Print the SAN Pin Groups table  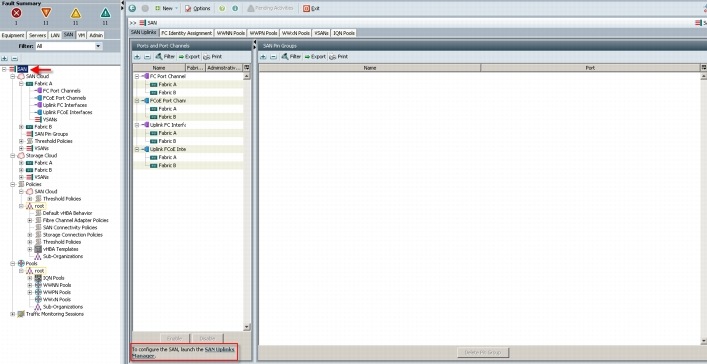[338, 57]
